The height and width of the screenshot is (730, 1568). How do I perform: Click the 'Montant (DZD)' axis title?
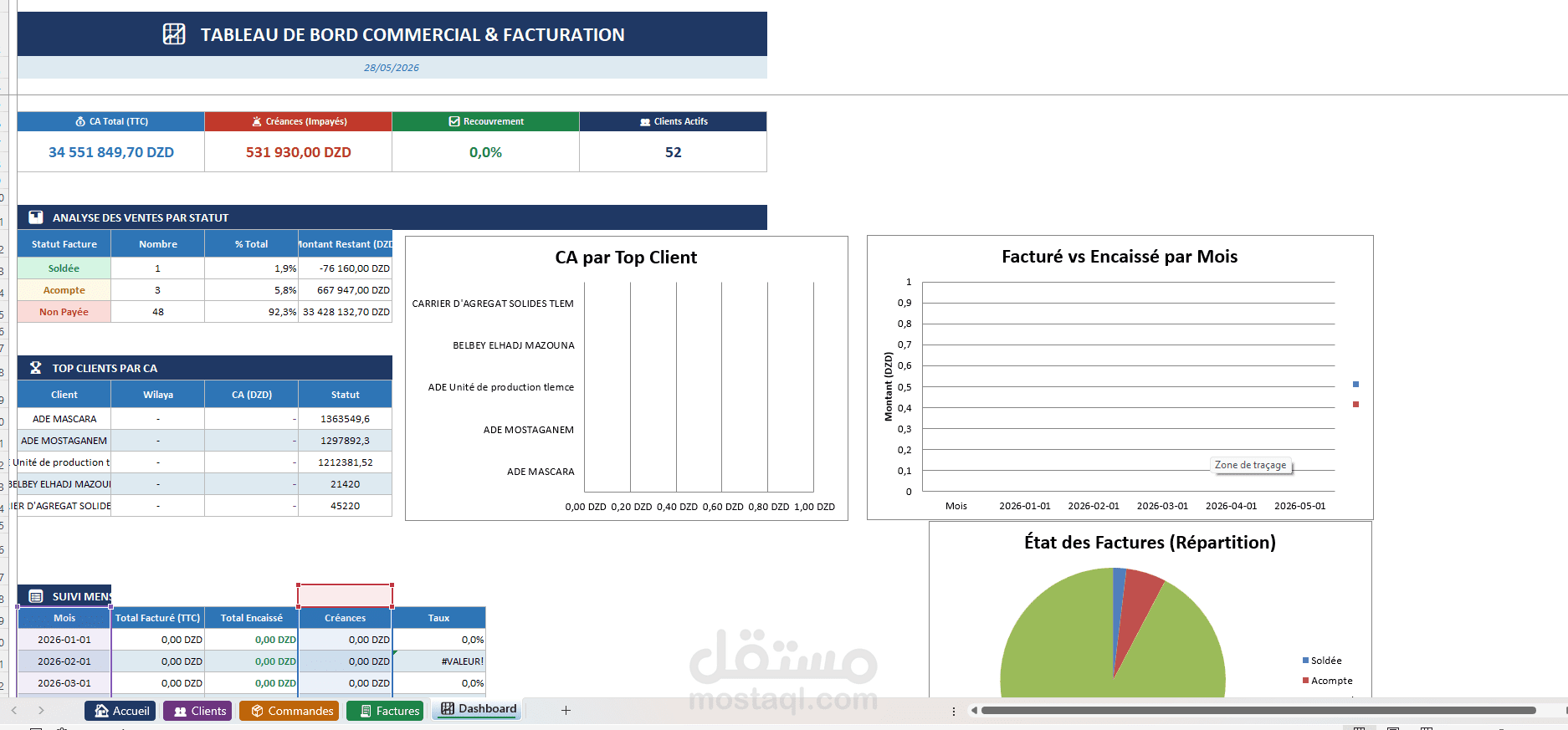coord(889,386)
